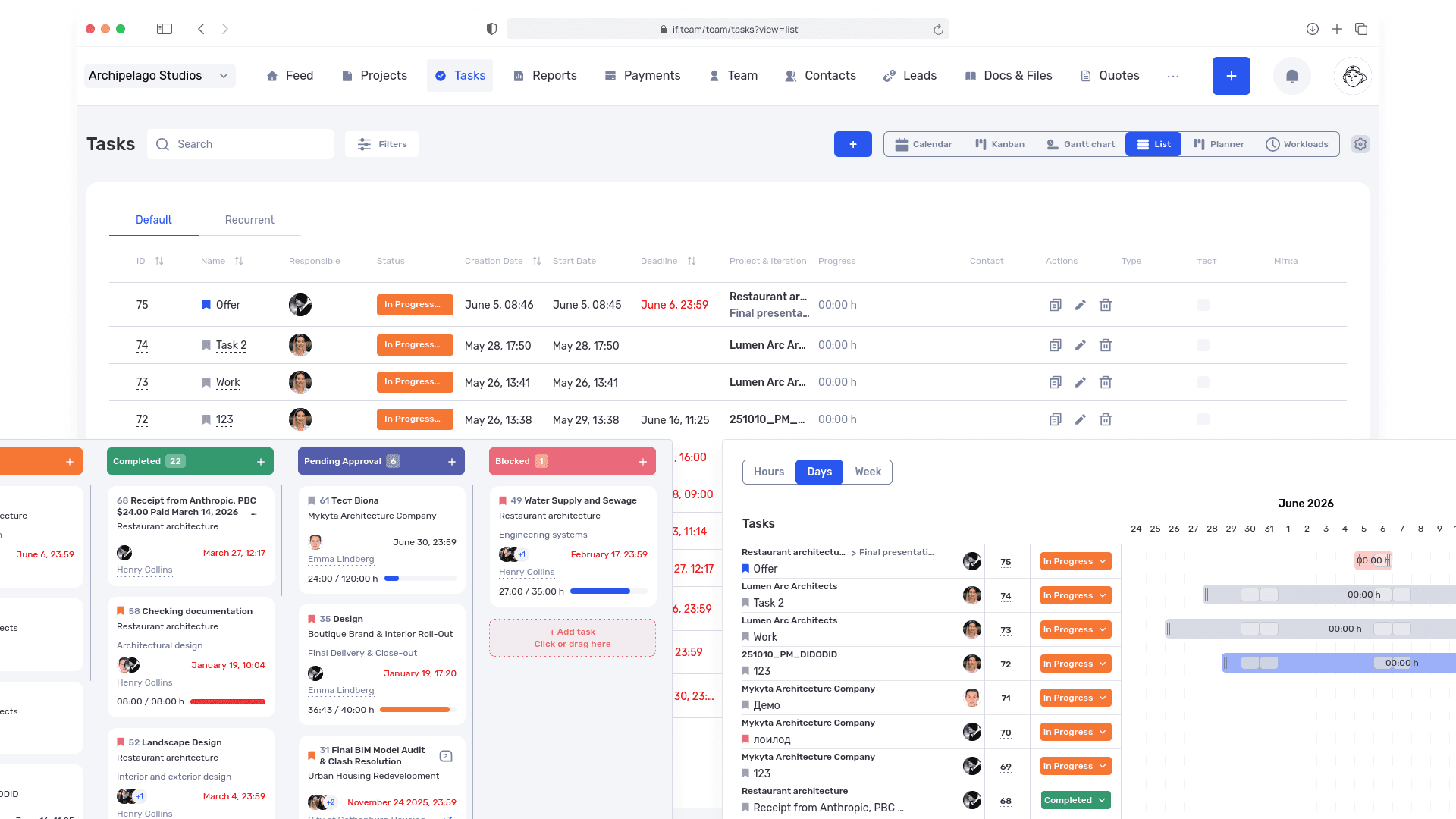This screenshot has width=1456, height=819.
Task: Edit task ID 72 with pencil icon
Action: tap(1081, 419)
